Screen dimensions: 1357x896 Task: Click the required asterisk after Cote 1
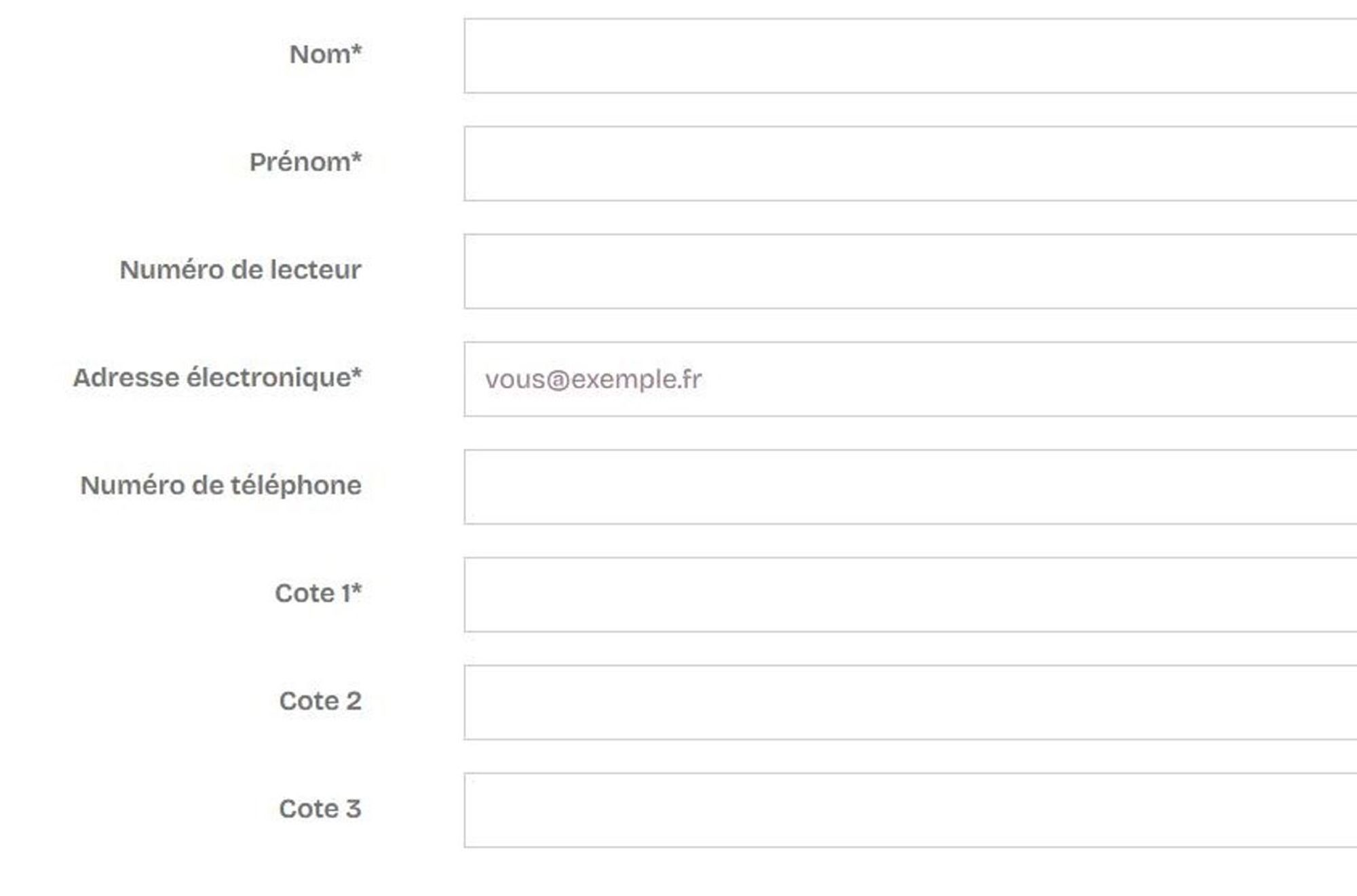pos(356,588)
